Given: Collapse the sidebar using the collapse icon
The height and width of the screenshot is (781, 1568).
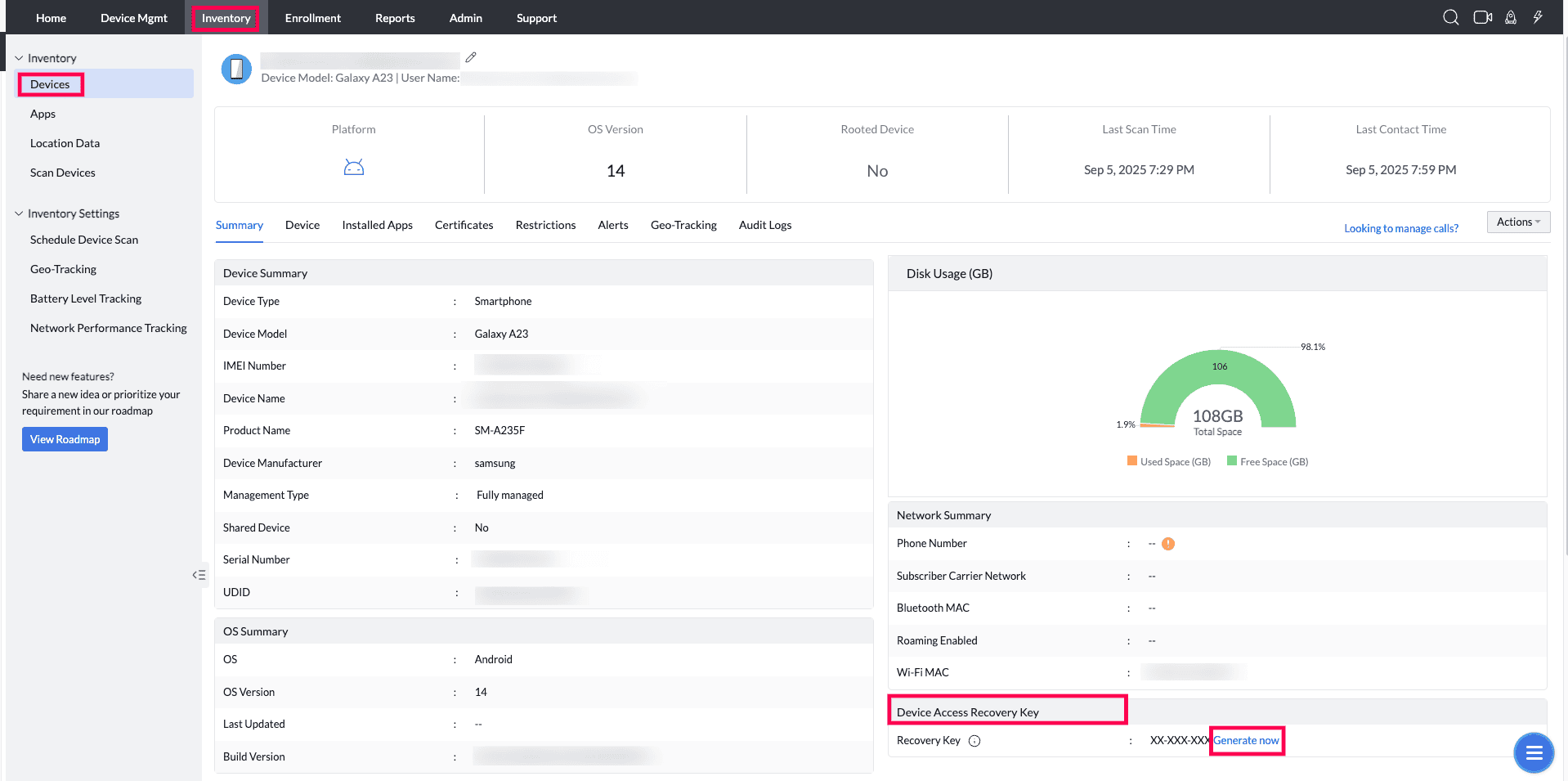Looking at the screenshot, I should point(199,575).
